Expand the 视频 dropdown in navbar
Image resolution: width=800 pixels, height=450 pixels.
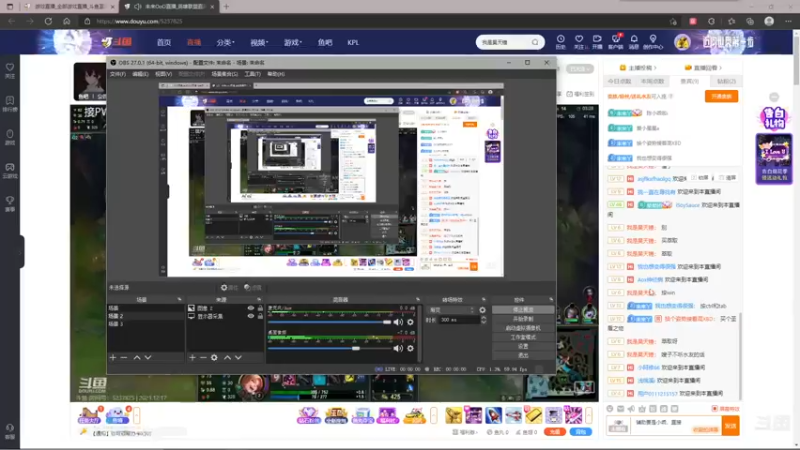[259, 42]
